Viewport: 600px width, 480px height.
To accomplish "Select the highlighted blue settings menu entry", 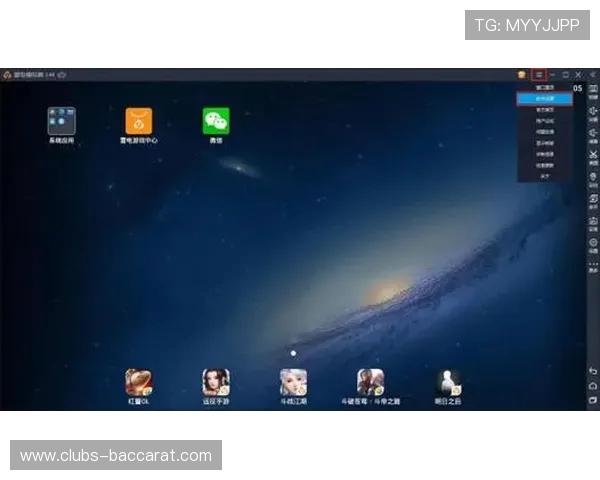I will click(544, 99).
